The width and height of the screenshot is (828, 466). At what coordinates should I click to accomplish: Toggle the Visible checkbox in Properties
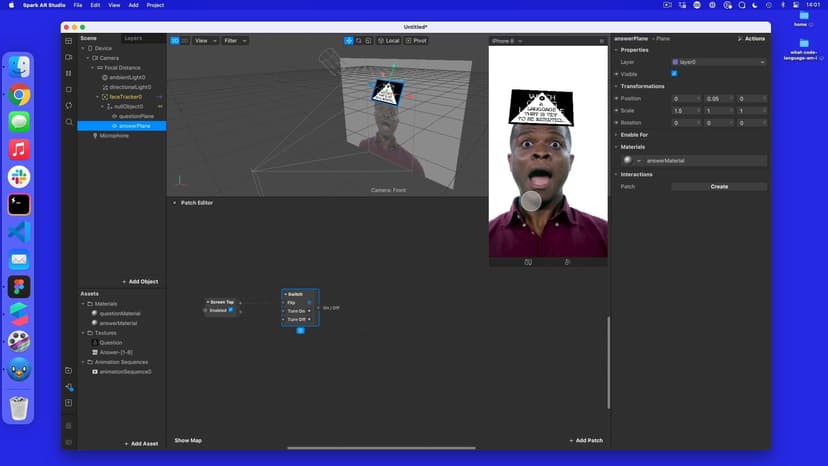(x=674, y=74)
